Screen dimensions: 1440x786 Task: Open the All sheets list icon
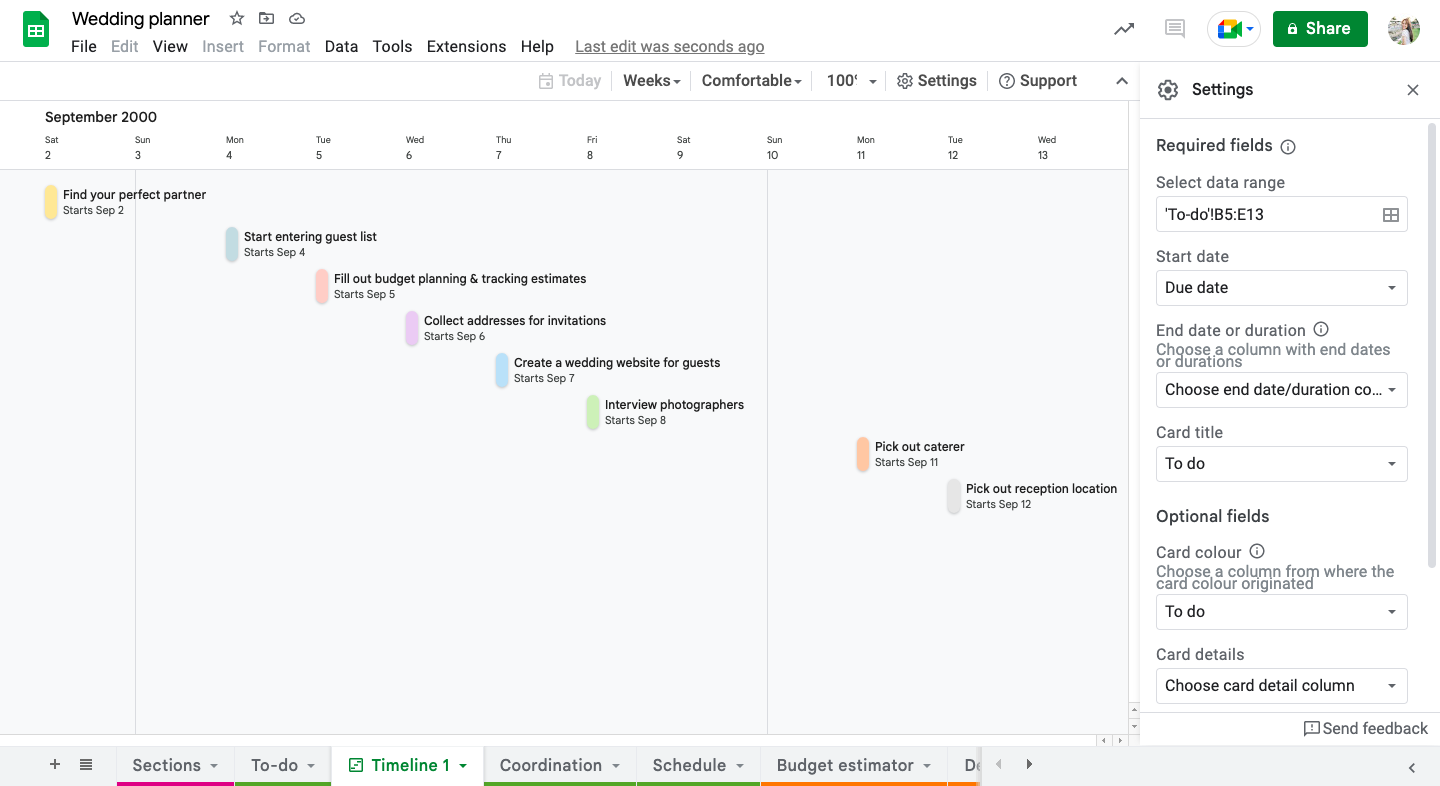point(86,764)
